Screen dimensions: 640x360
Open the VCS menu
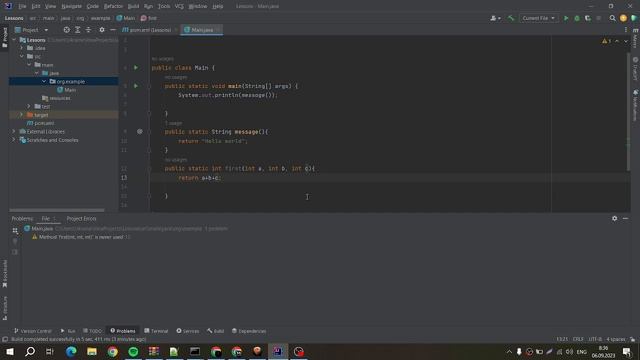pyautogui.click(x=179, y=6)
